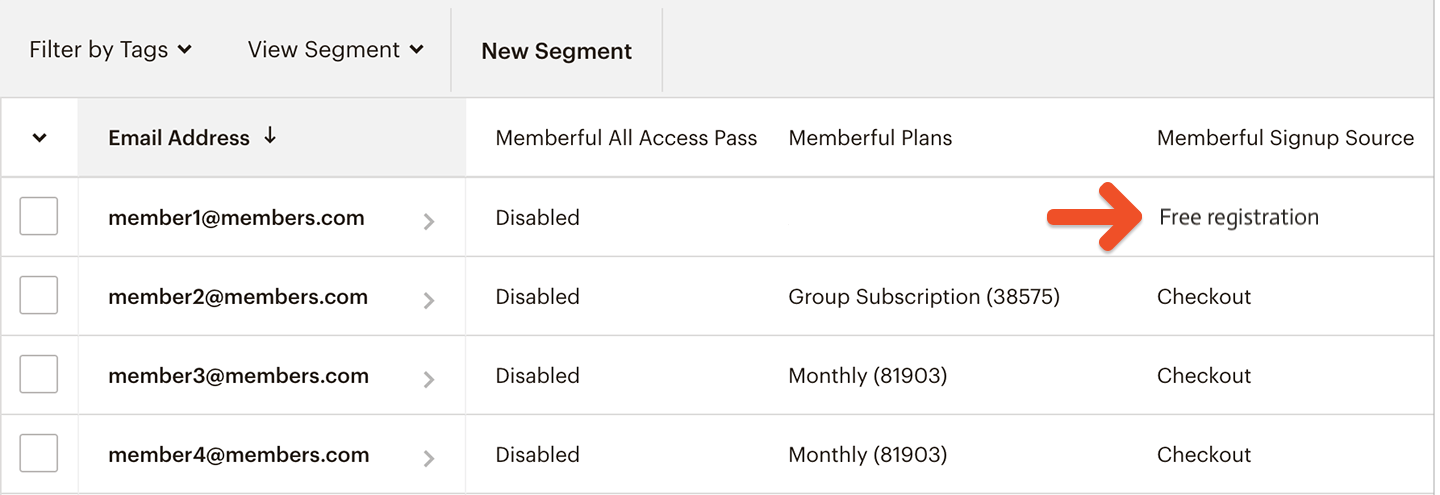The width and height of the screenshot is (1440, 495).
Task: Click the Memberful Plans column header
Action: (x=870, y=138)
